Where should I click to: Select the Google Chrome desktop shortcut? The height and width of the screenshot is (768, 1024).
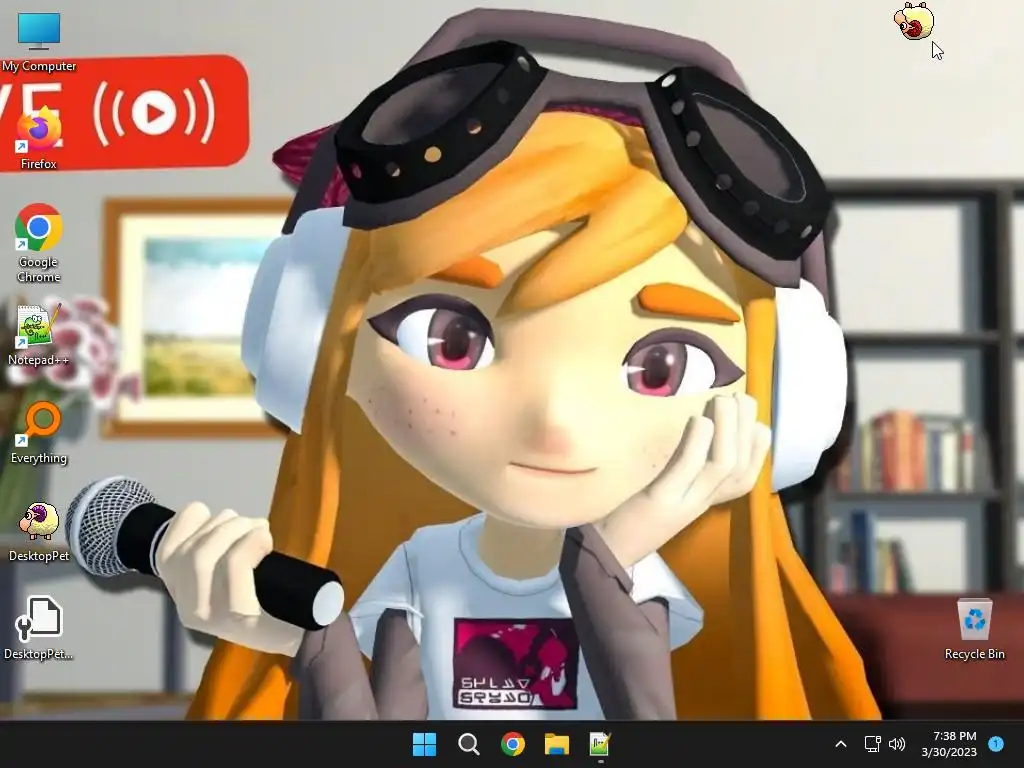(39, 242)
